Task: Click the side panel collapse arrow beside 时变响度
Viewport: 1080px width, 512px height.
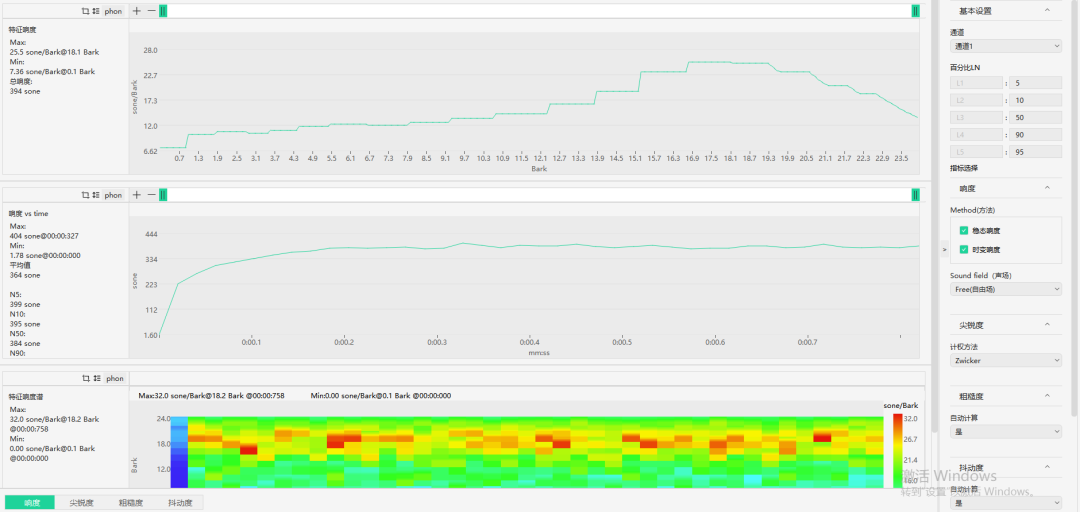Action: pyautogui.click(x=944, y=250)
